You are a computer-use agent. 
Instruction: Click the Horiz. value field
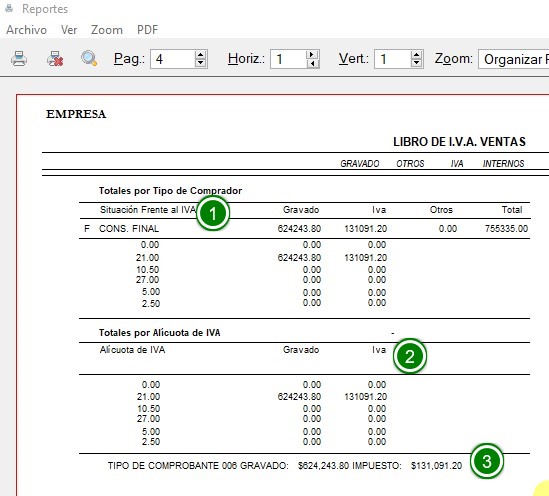point(288,59)
